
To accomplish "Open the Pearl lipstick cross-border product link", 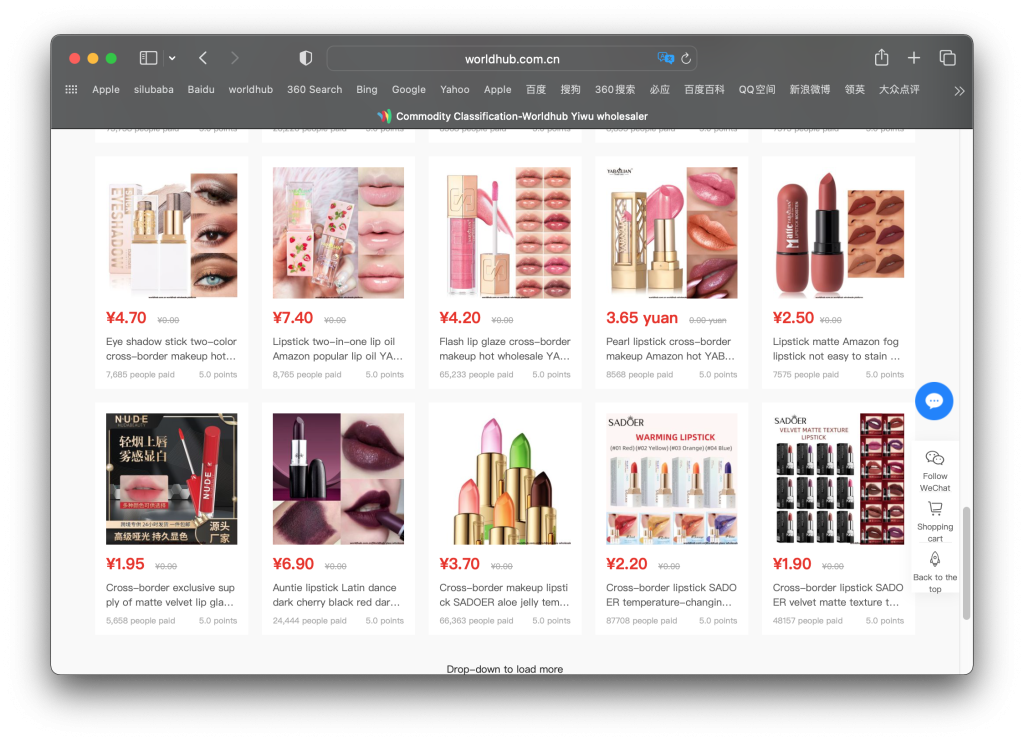I will point(668,348).
